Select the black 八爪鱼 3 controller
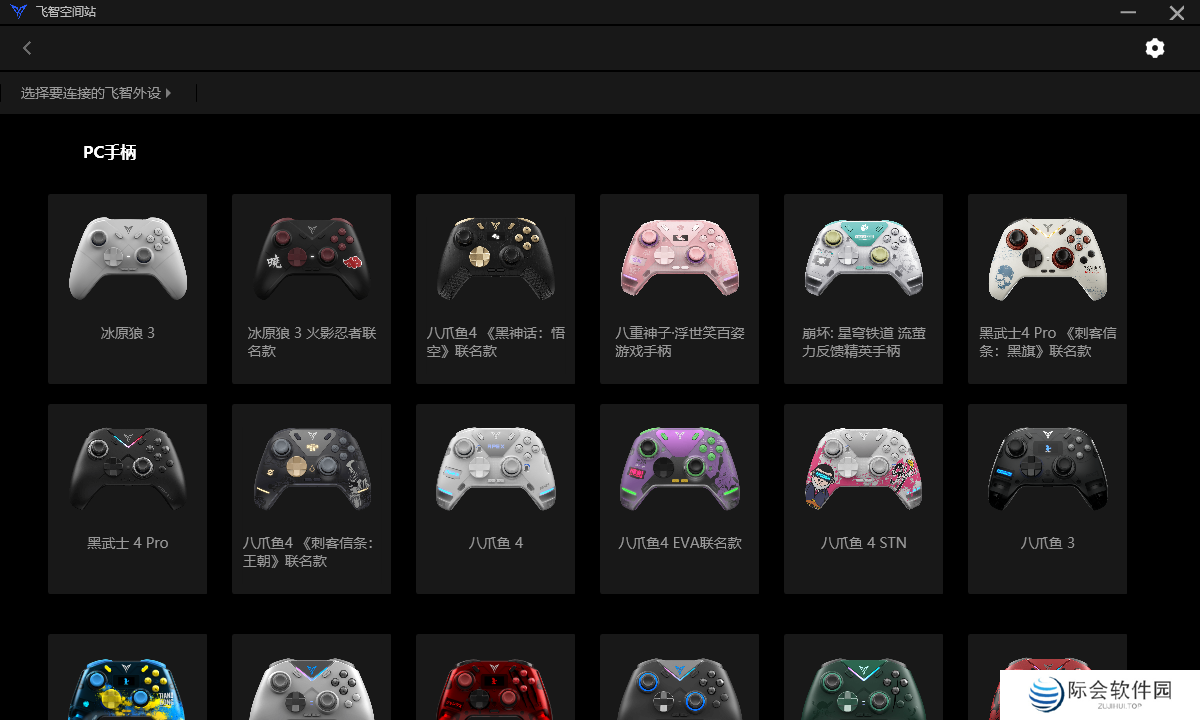 (x=1048, y=499)
